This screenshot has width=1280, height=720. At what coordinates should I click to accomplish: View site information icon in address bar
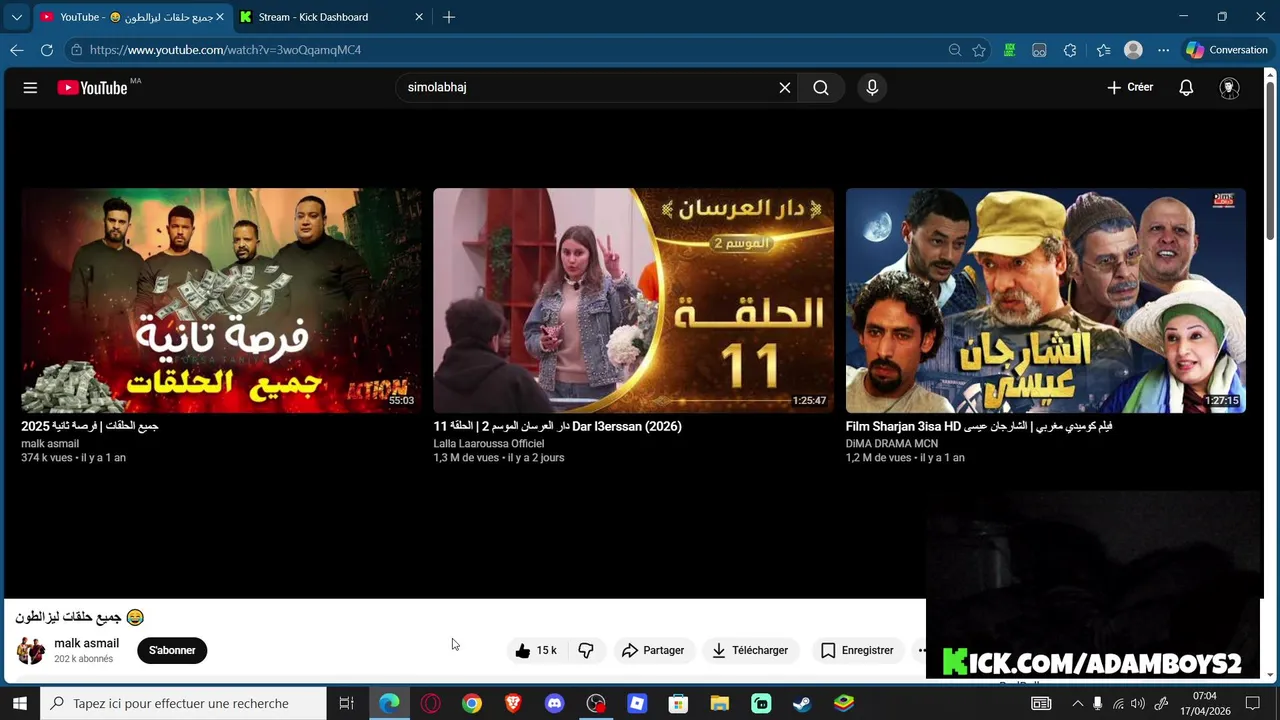coord(77,50)
